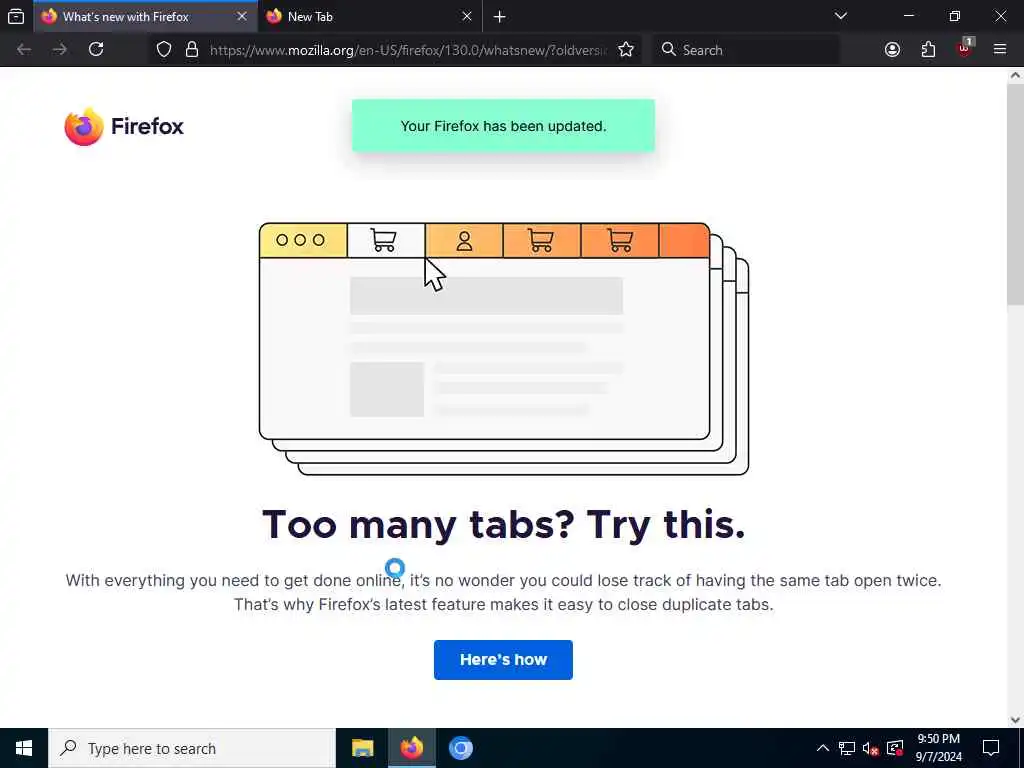Open the tracking protection shield icon
Screen dimensions: 1024x768
coord(164,50)
